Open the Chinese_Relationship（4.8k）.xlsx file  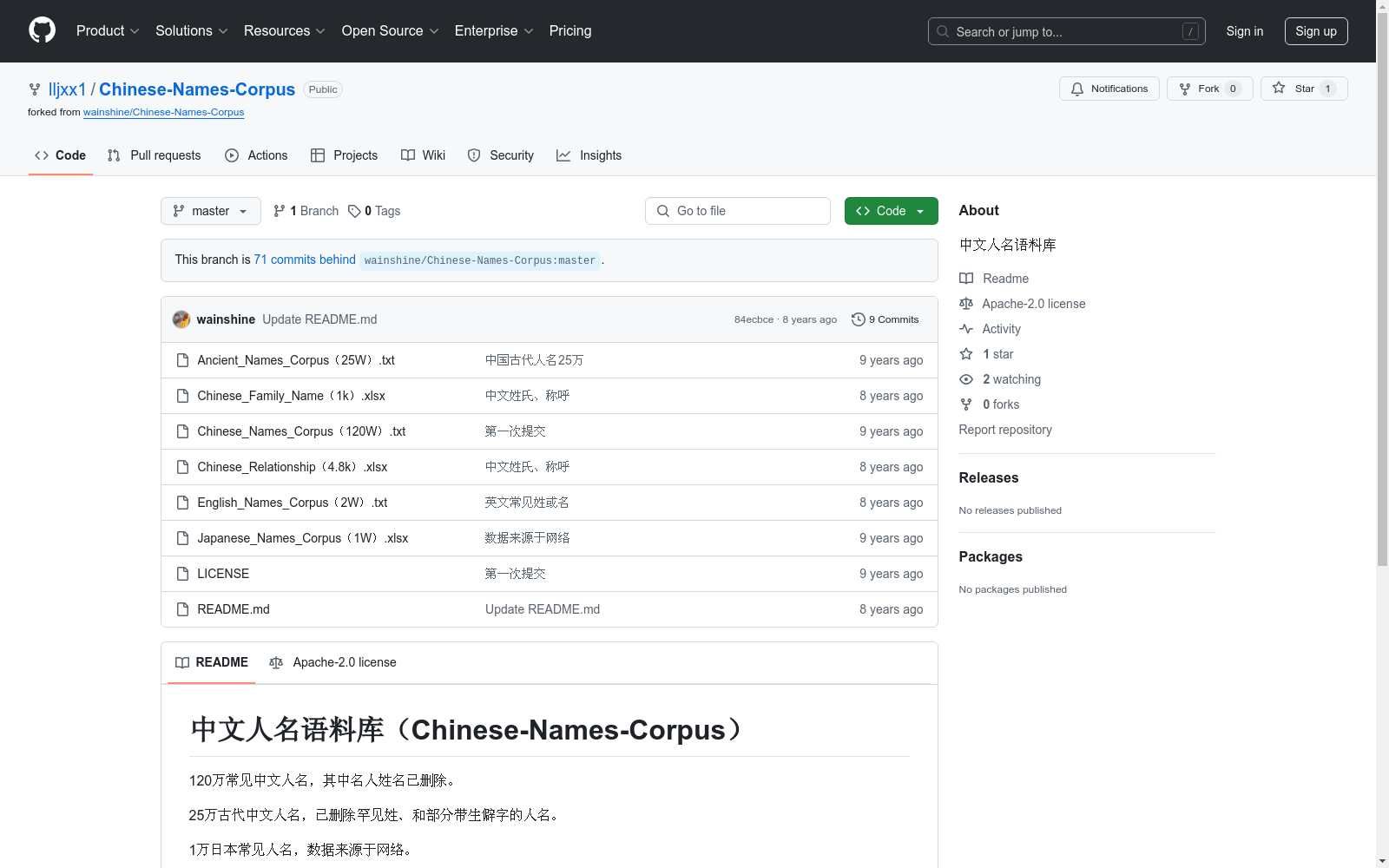point(293,467)
